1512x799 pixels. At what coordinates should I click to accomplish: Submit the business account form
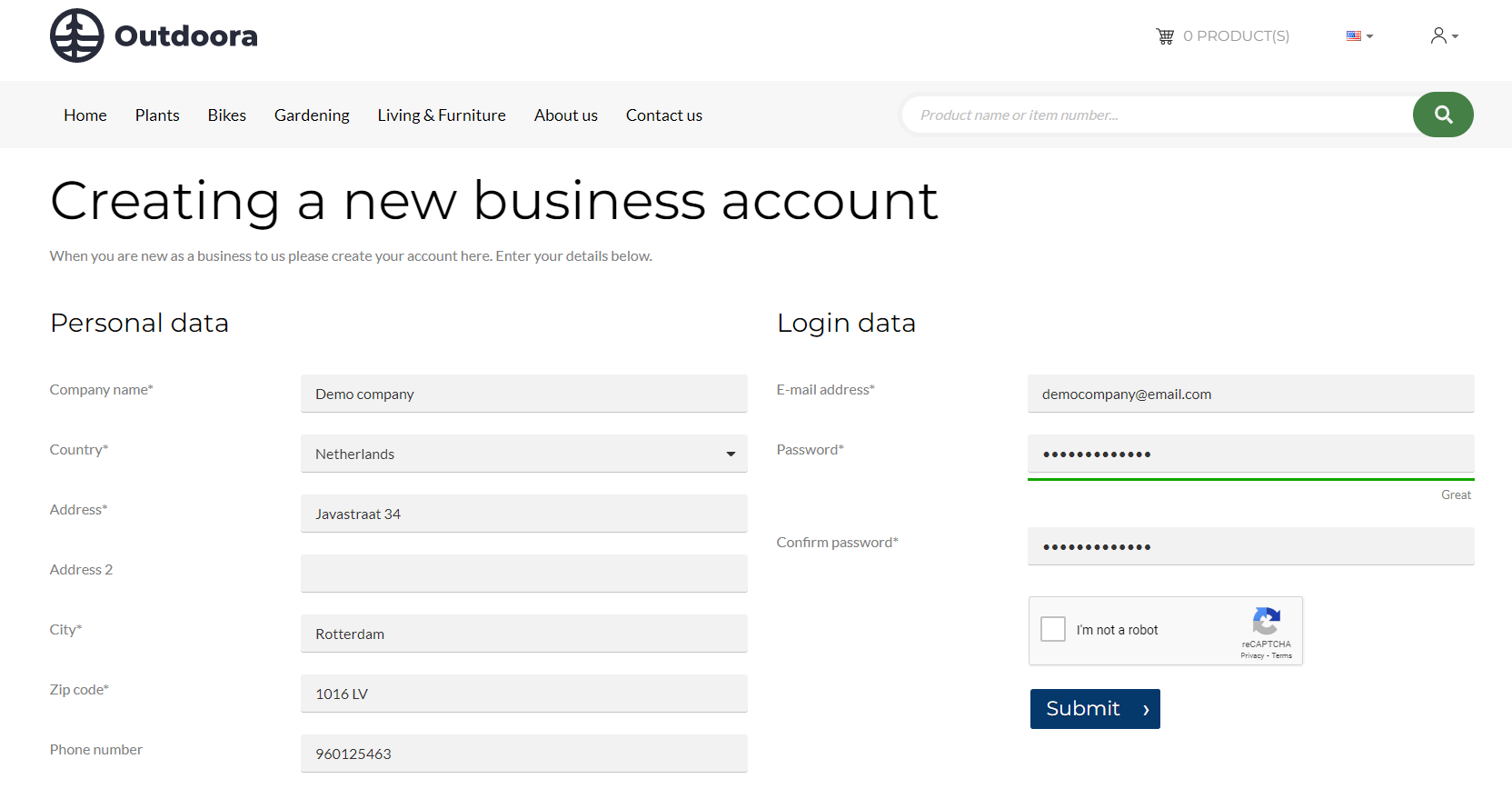(x=1095, y=709)
